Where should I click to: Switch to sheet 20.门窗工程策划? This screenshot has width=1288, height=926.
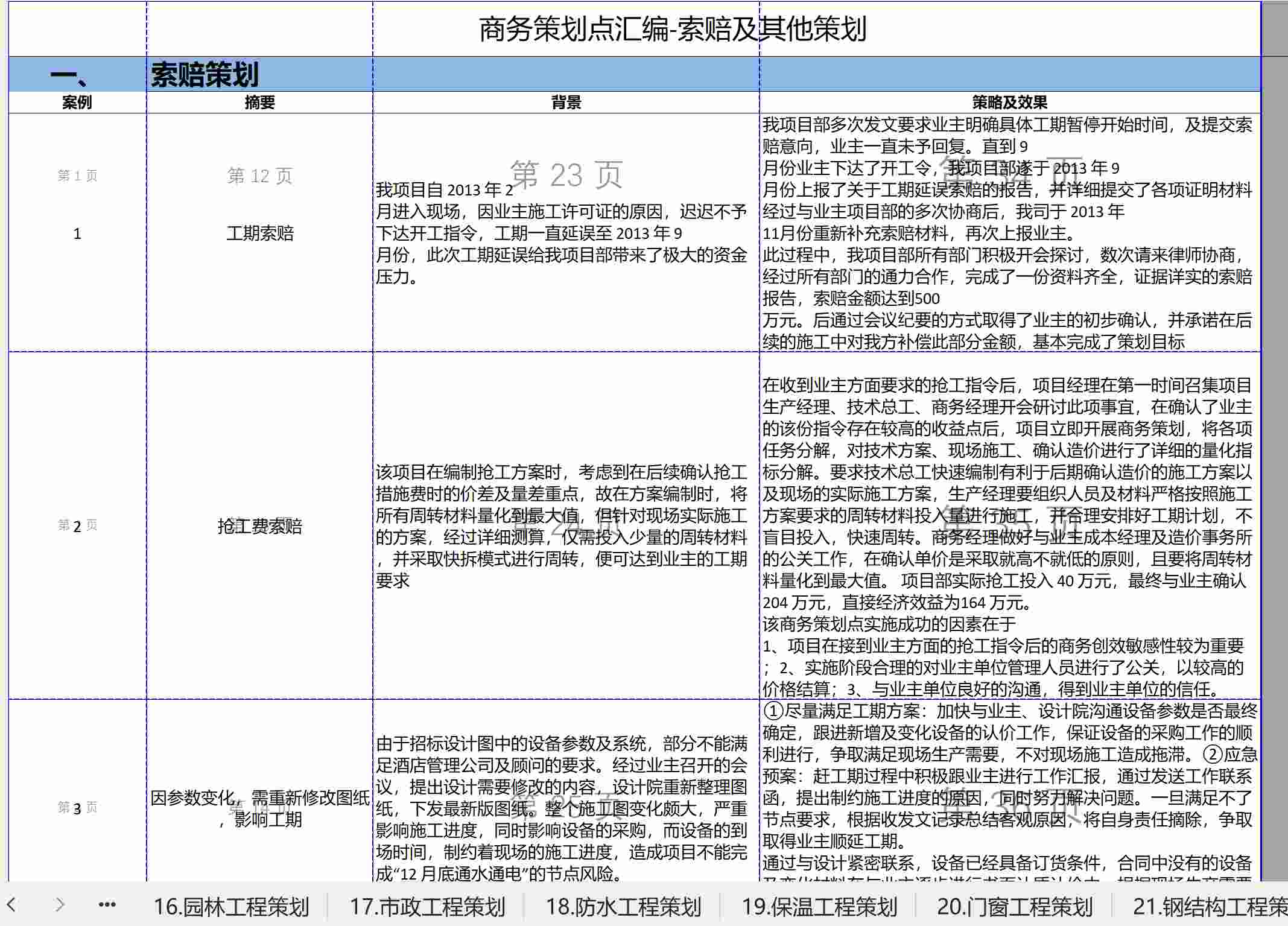[1015, 906]
